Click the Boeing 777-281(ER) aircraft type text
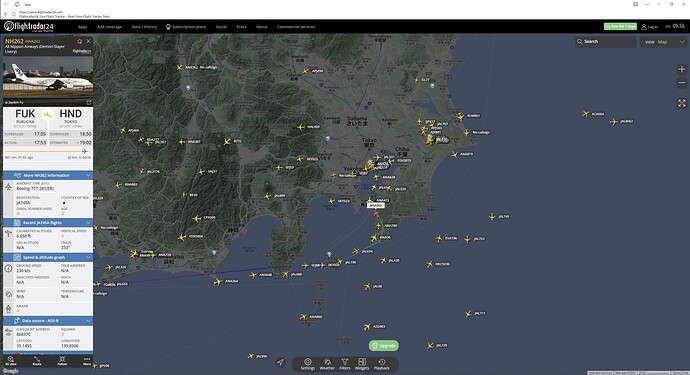 35,188
